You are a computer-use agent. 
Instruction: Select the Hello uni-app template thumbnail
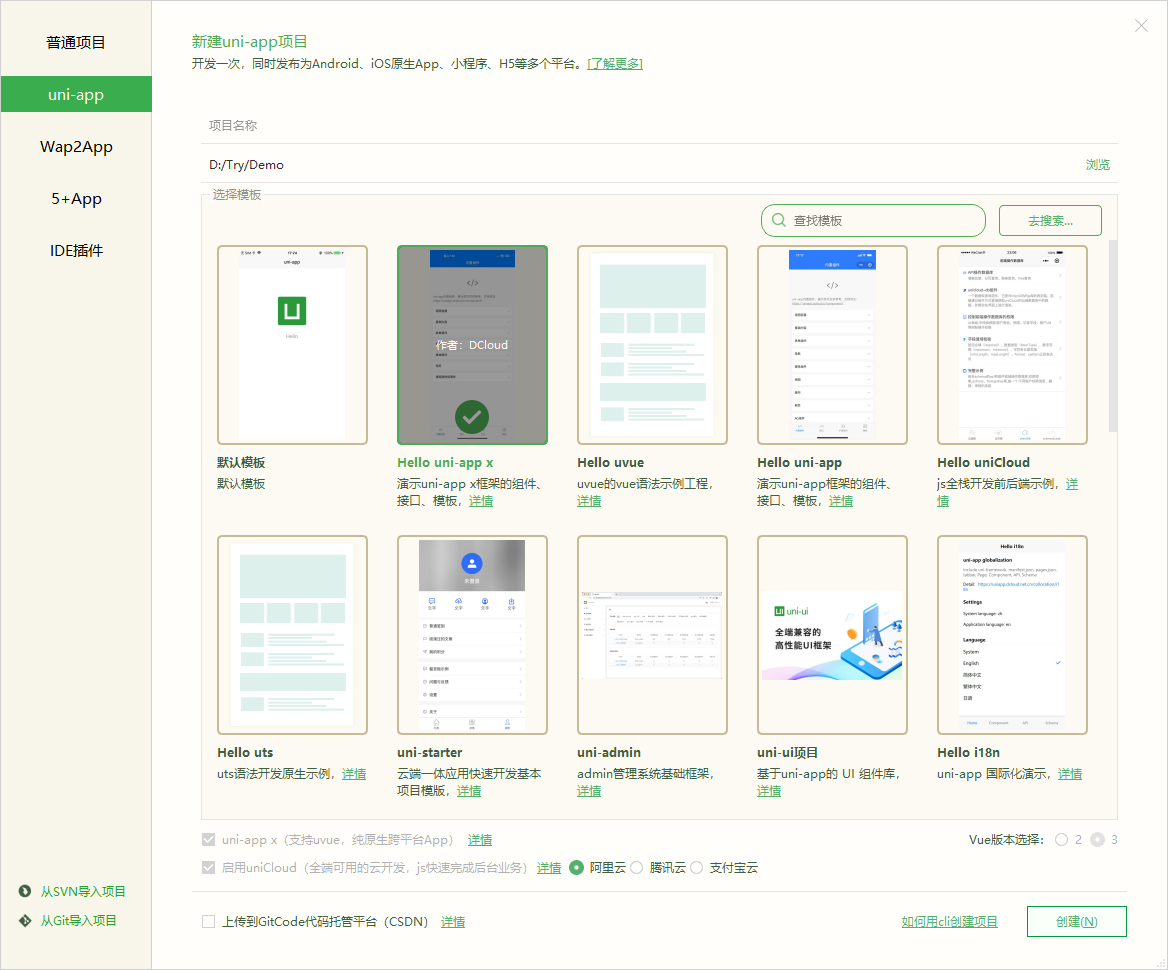[x=832, y=345]
